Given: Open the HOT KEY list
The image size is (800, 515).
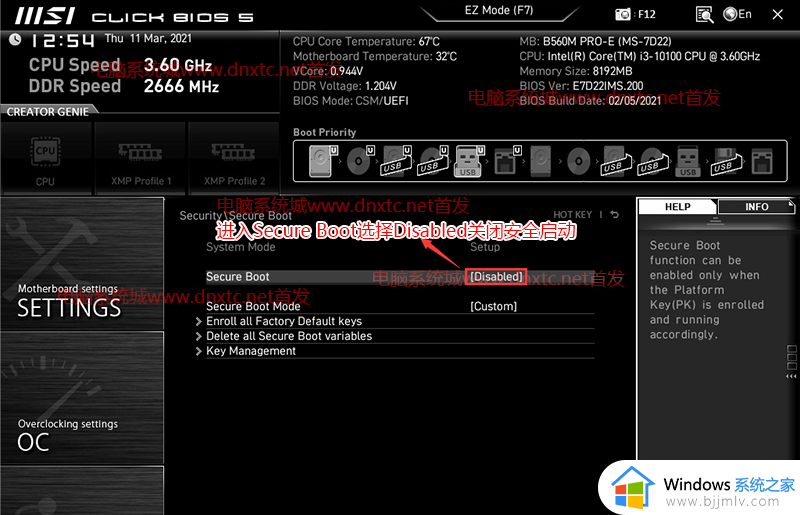Looking at the screenshot, I should tap(572, 215).
